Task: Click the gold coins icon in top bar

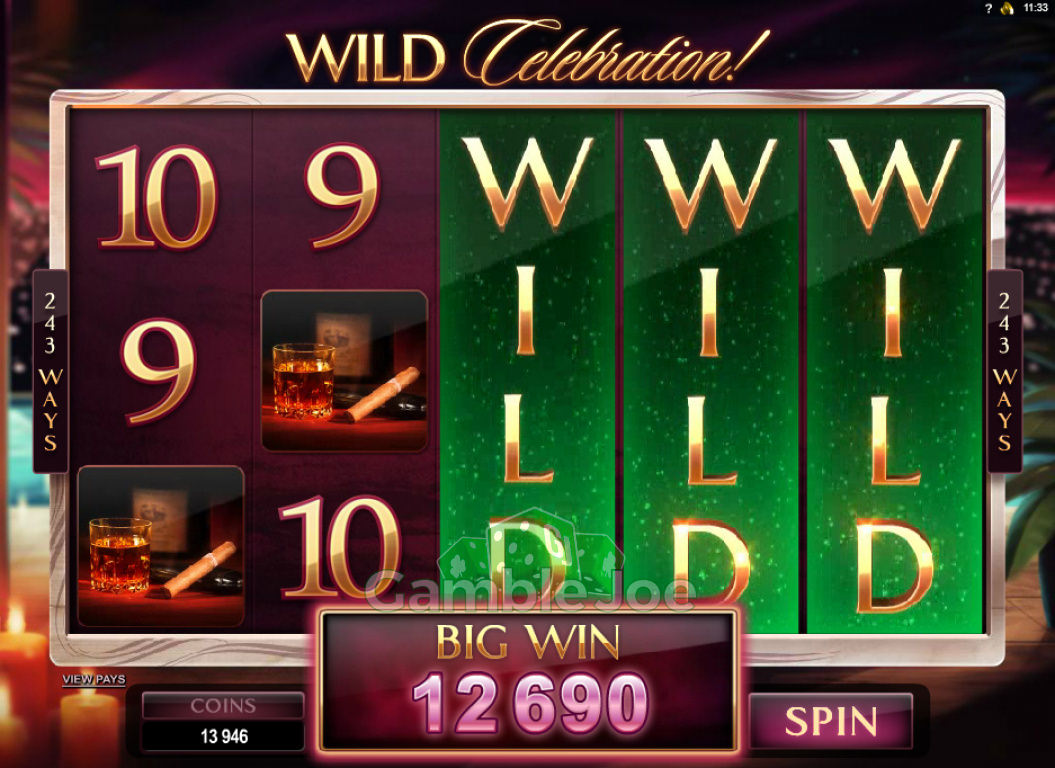Action: pos(1007,9)
